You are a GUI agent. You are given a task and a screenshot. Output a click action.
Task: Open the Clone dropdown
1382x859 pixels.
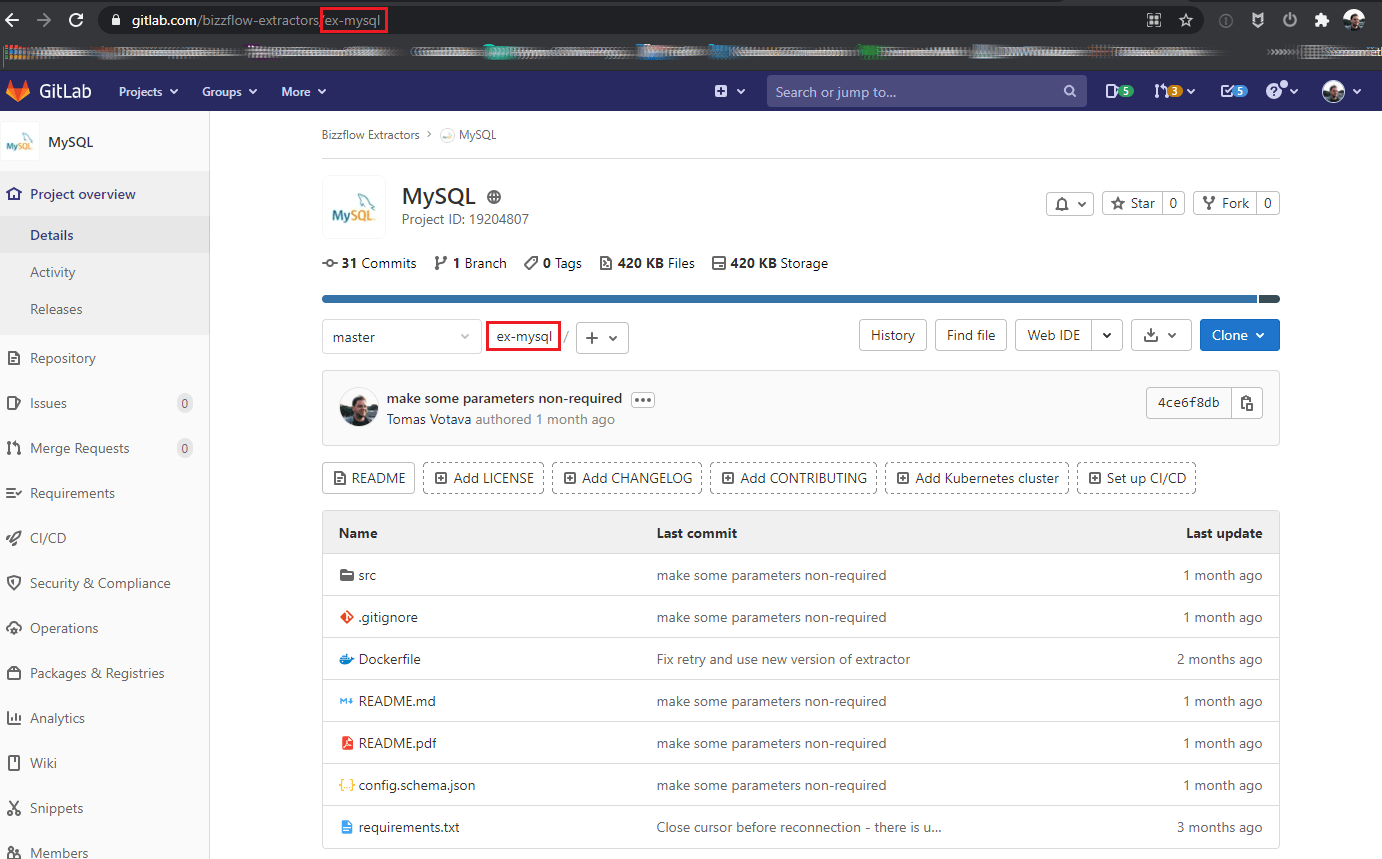(1240, 335)
